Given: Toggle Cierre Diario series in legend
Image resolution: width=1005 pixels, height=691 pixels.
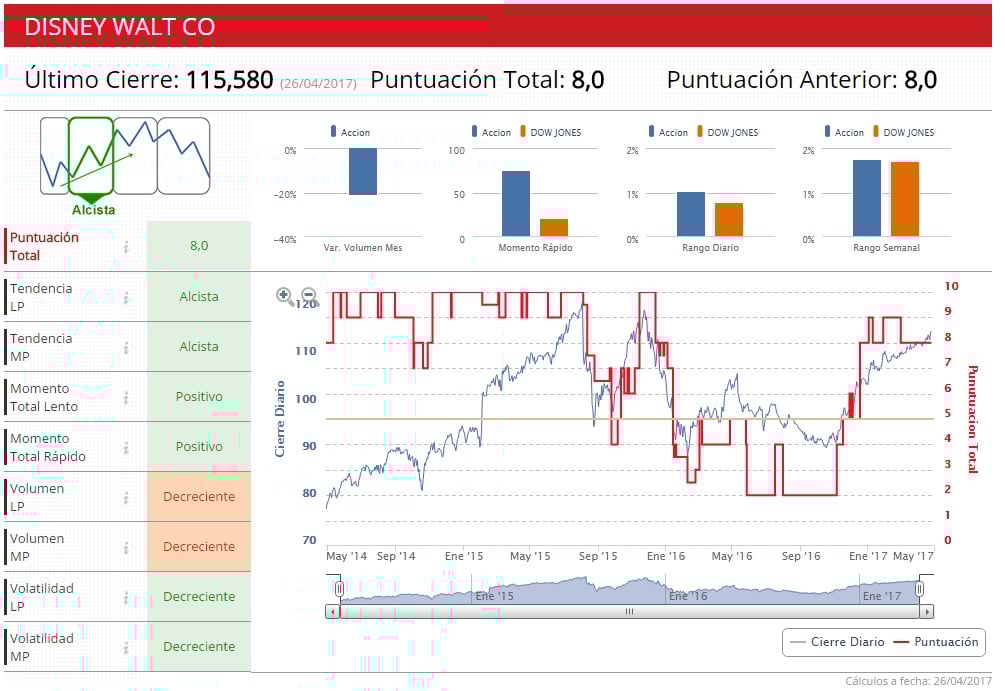Looking at the screenshot, I should pyautogui.click(x=837, y=642).
